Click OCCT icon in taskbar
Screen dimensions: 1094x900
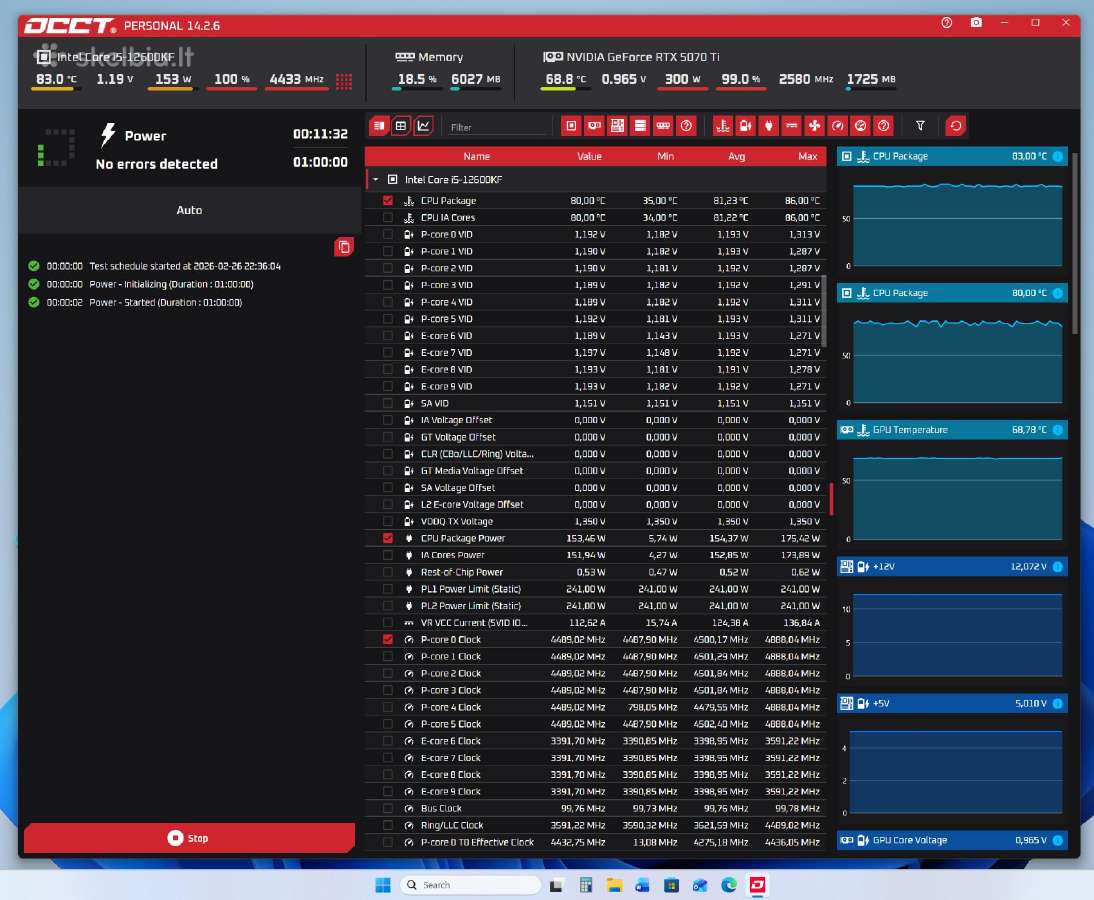click(x=758, y=885)
